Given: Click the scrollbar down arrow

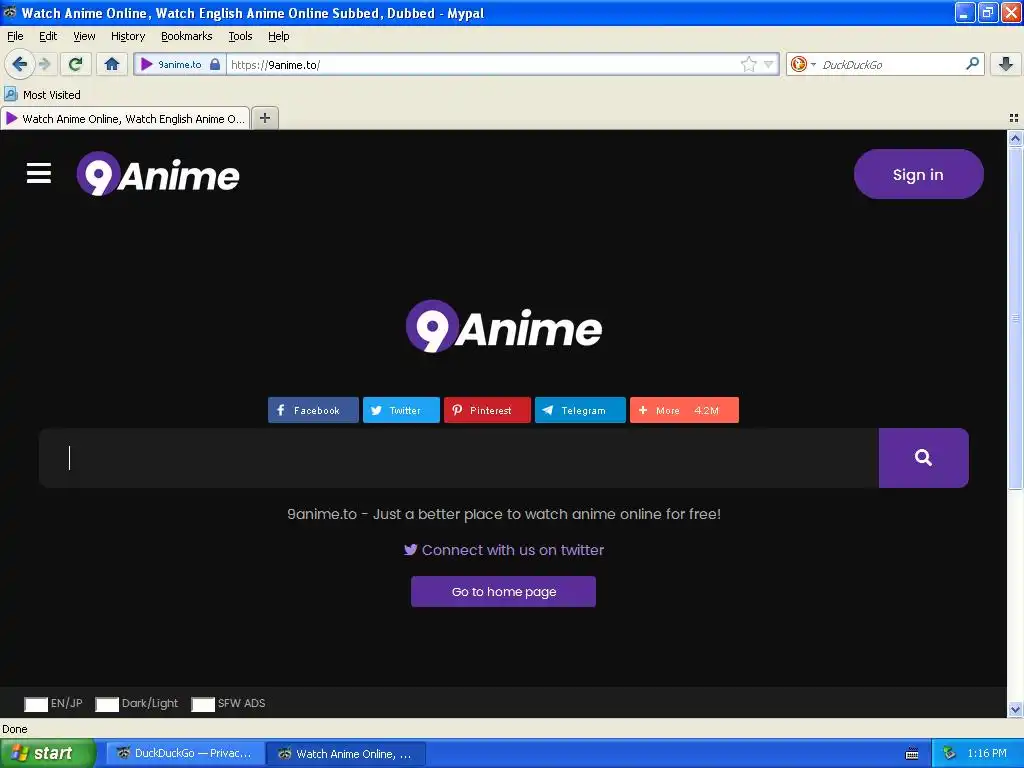Looking at the screenshot, I should [x=1015, y=710].
